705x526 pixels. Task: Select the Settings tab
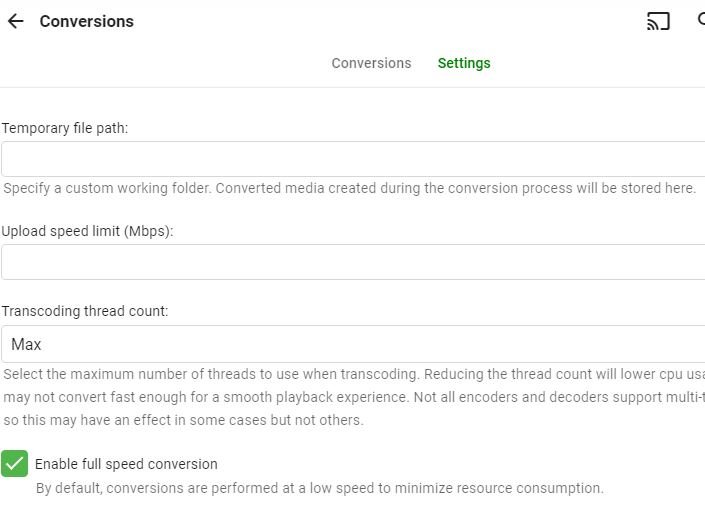[x=464, y=63]
